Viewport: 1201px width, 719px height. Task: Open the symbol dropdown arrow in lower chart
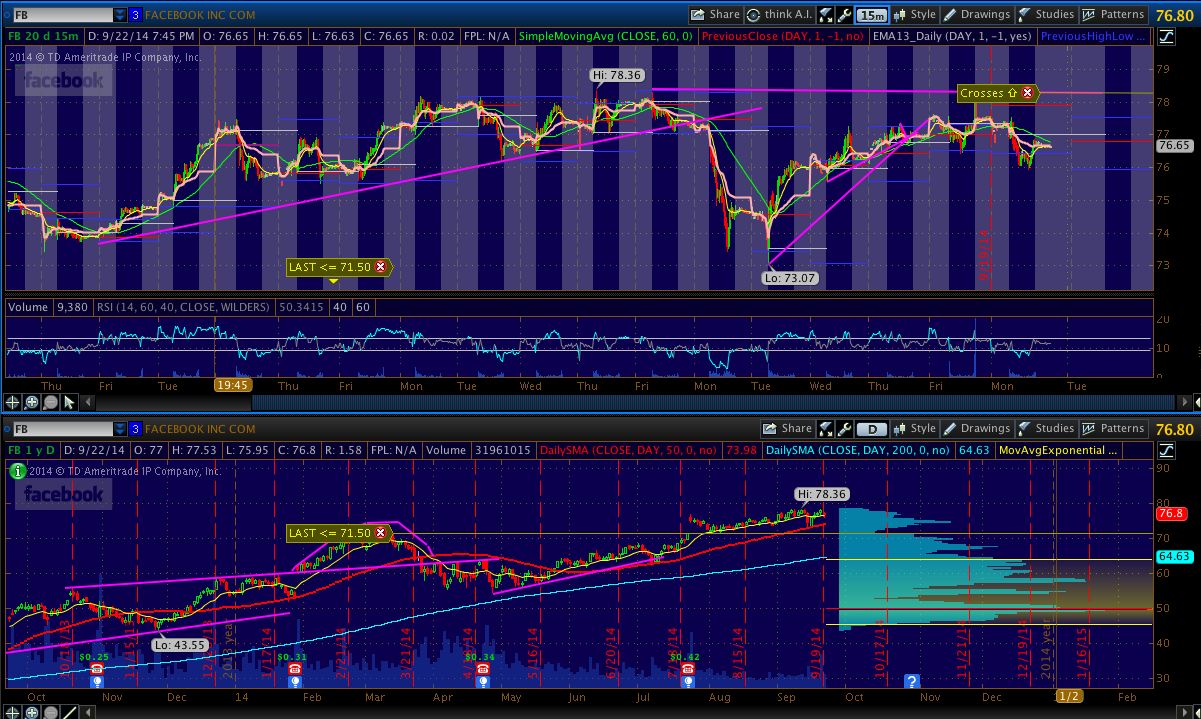(120, 429)
